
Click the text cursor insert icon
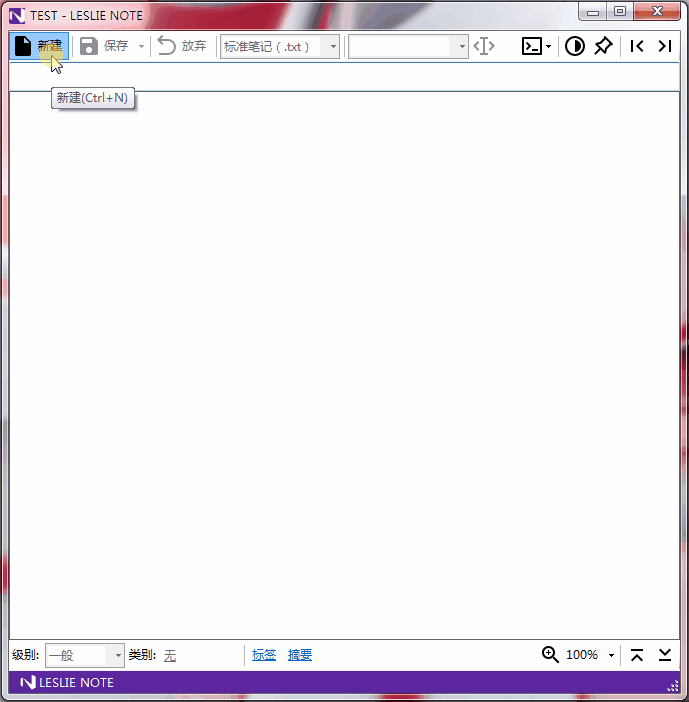click(x=484, y=46)
